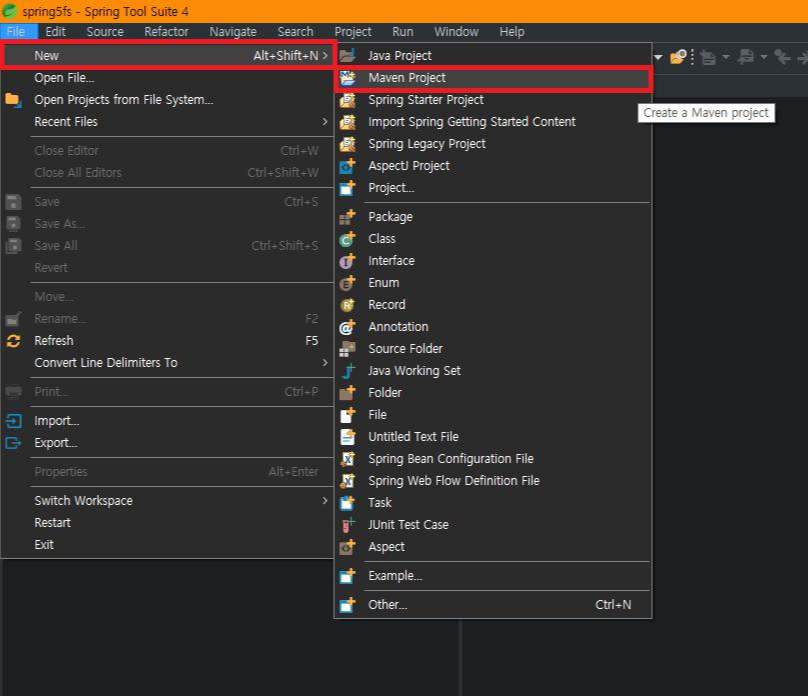This screenshot has width=808, height=696.
Task: Click the Import icon in the File menu
Action: point(13,421)
